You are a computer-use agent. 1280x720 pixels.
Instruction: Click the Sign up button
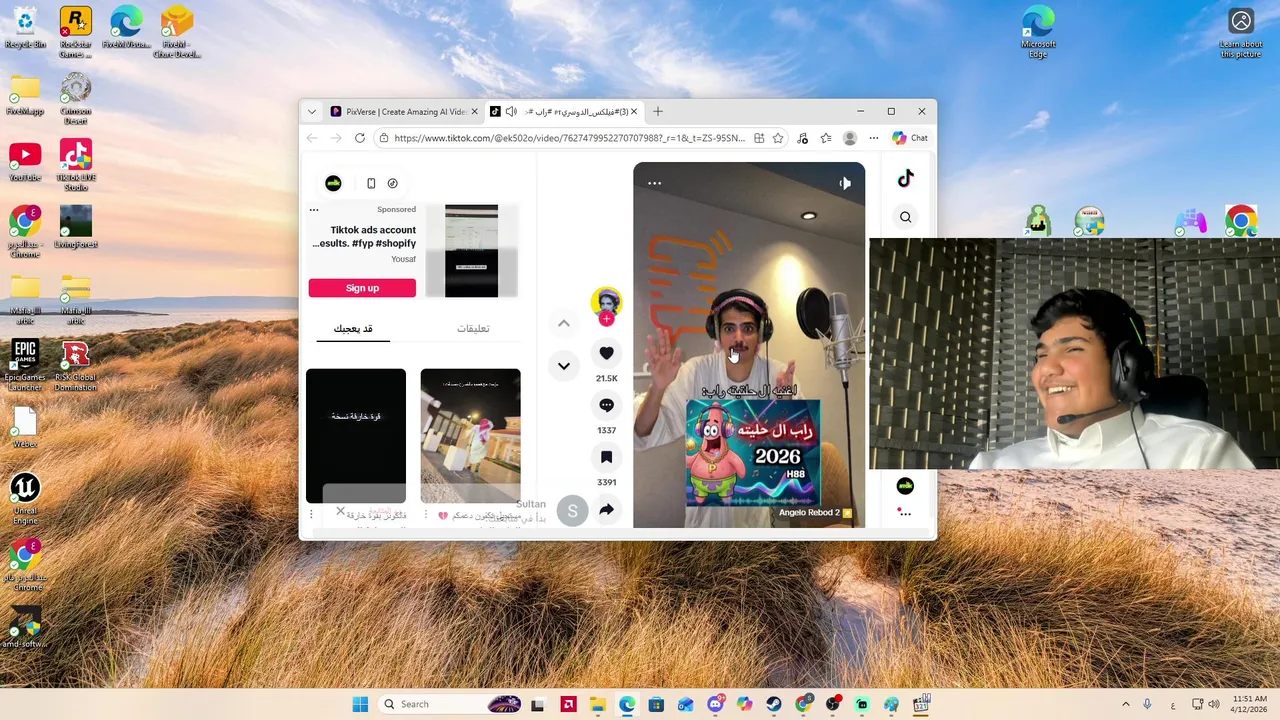[362, 288]
